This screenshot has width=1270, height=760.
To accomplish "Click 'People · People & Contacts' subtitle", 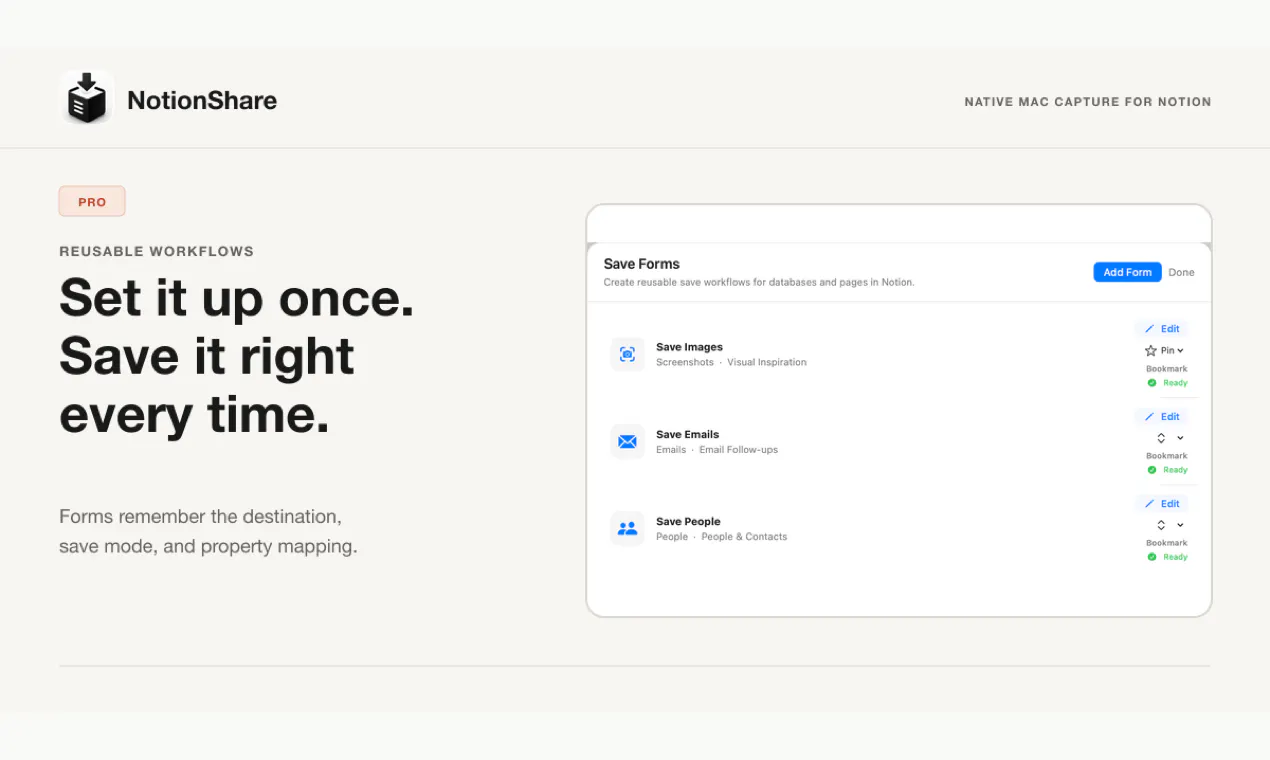I will (x=721, y=537).
